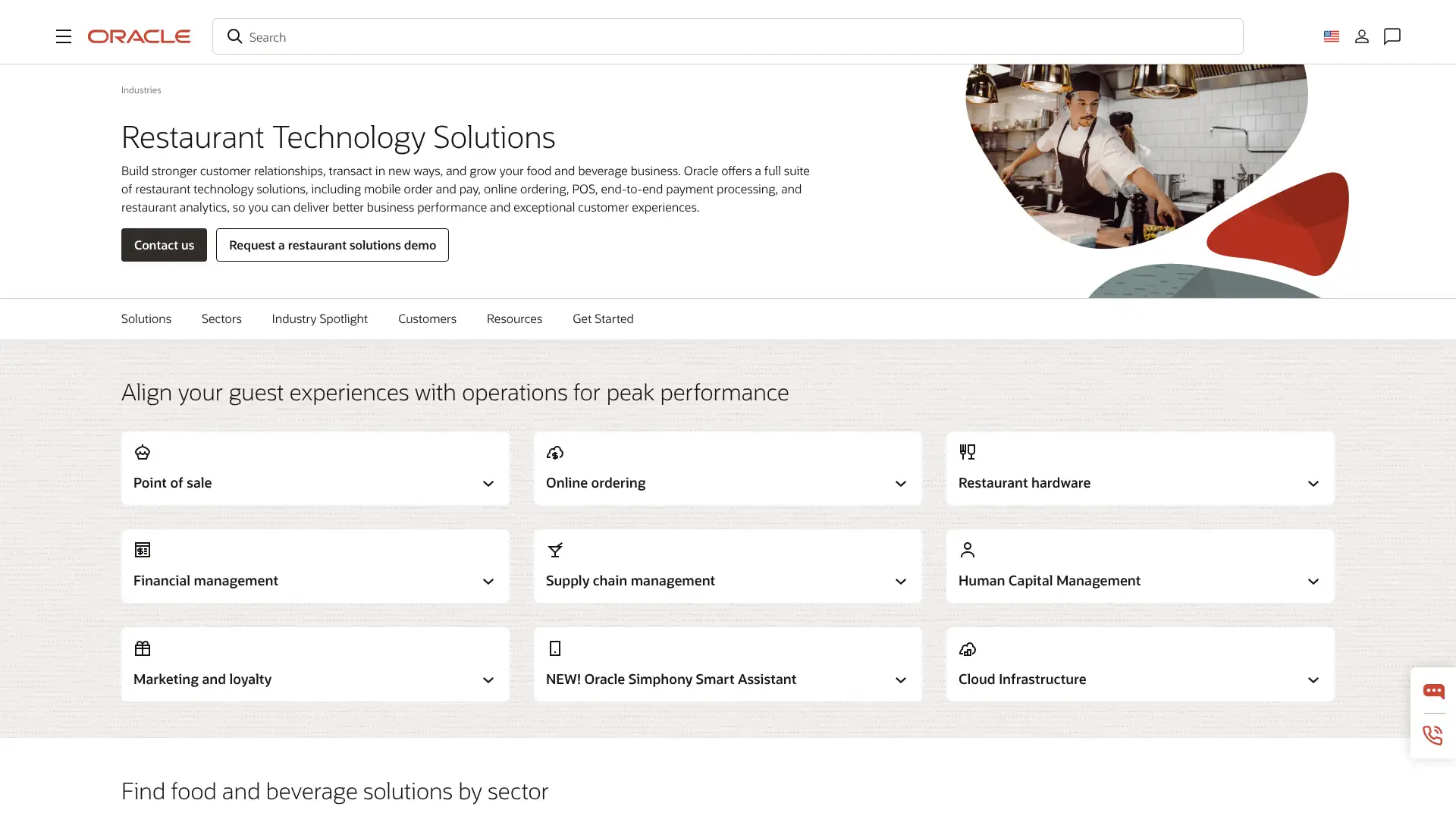
Task: Switch to the Industry Spotlight tab
Action: pos(320,318)
